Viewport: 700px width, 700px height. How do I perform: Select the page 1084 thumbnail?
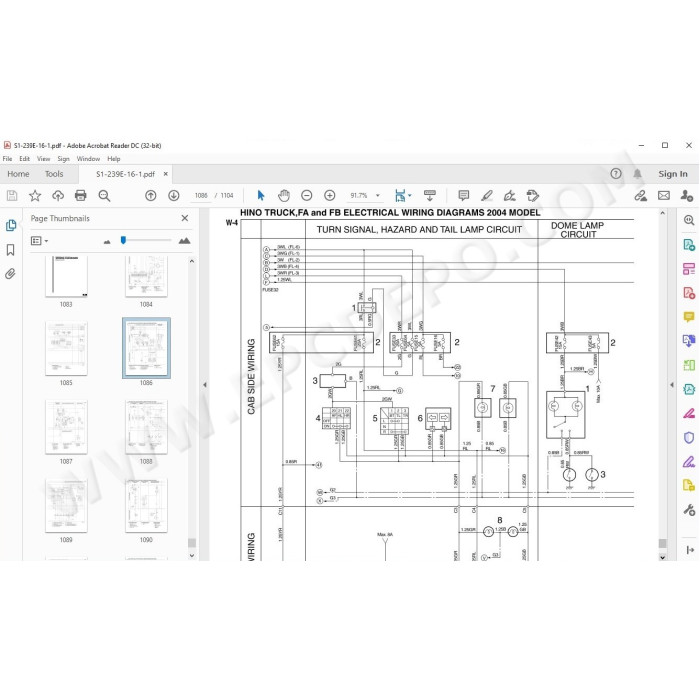coord(146,276)
